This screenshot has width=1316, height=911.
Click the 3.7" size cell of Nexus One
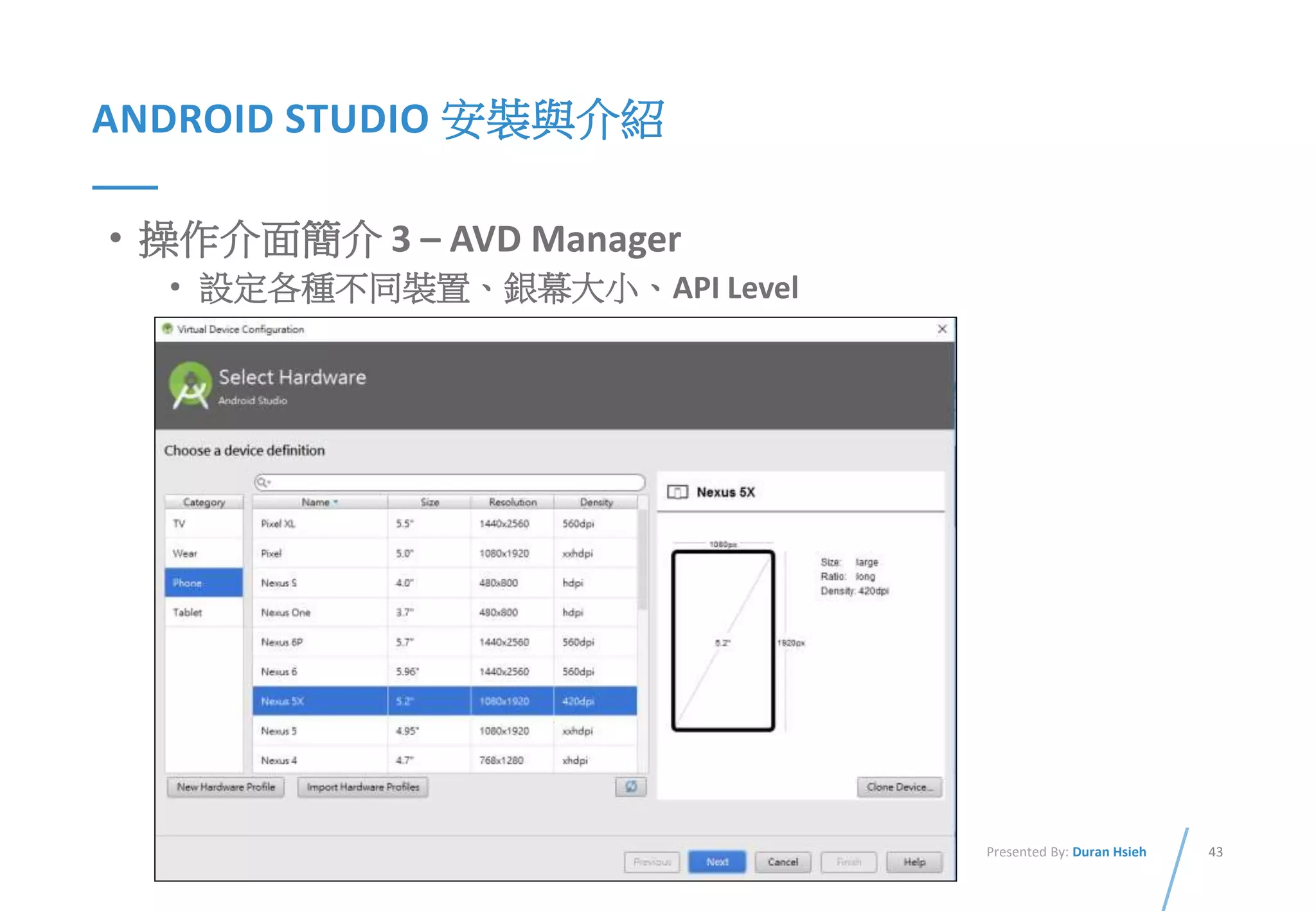(x=404, y=612)
